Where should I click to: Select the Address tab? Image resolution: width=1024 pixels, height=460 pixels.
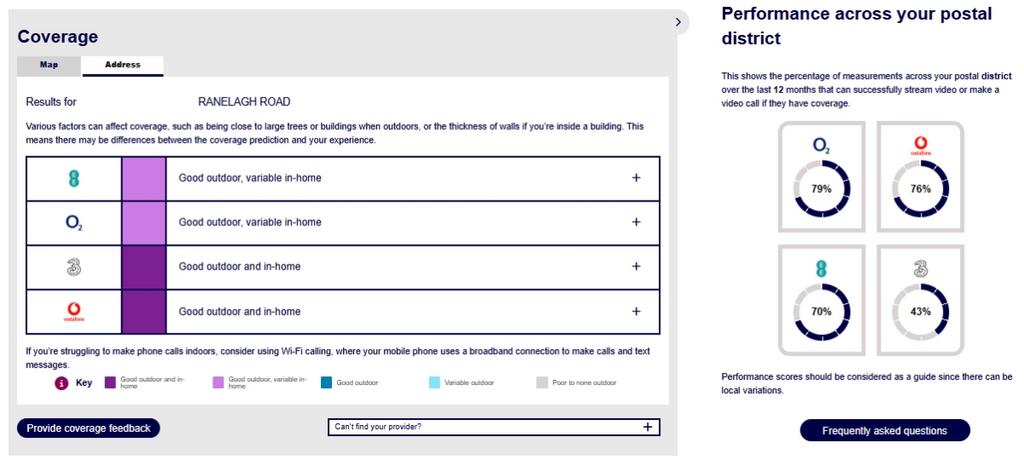point(123,65)
